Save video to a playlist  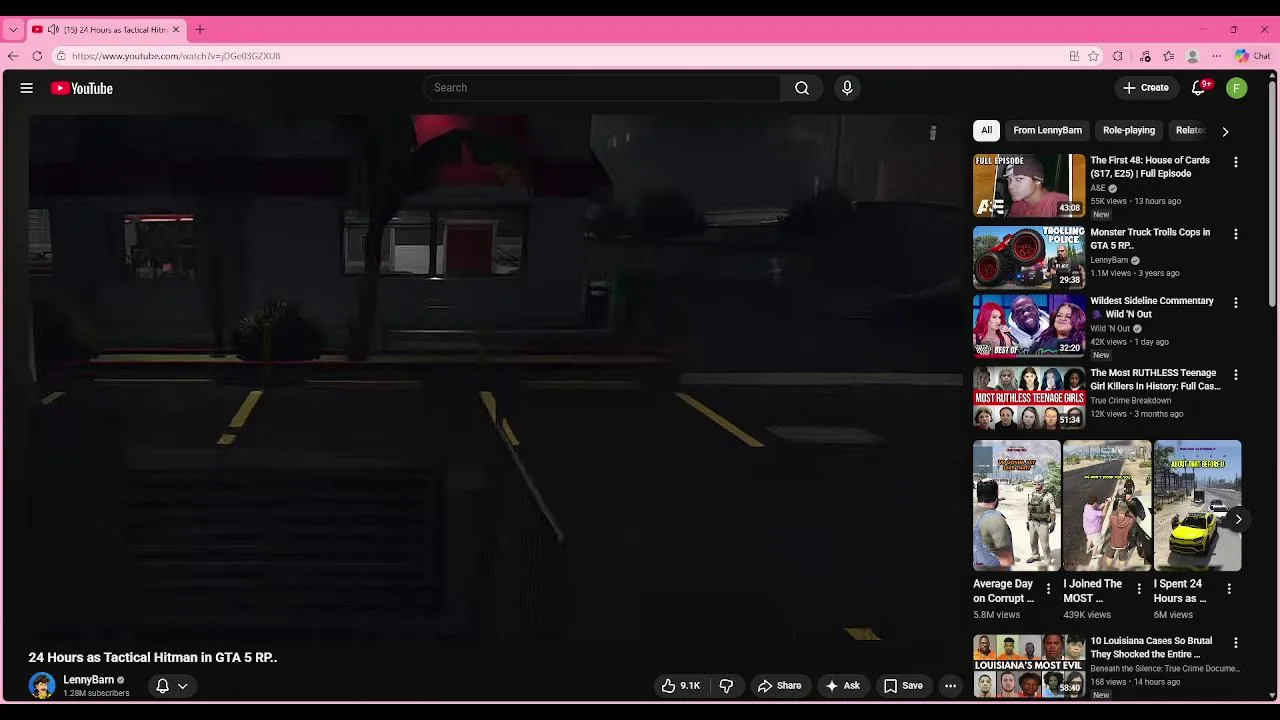(x=903, y=686)
